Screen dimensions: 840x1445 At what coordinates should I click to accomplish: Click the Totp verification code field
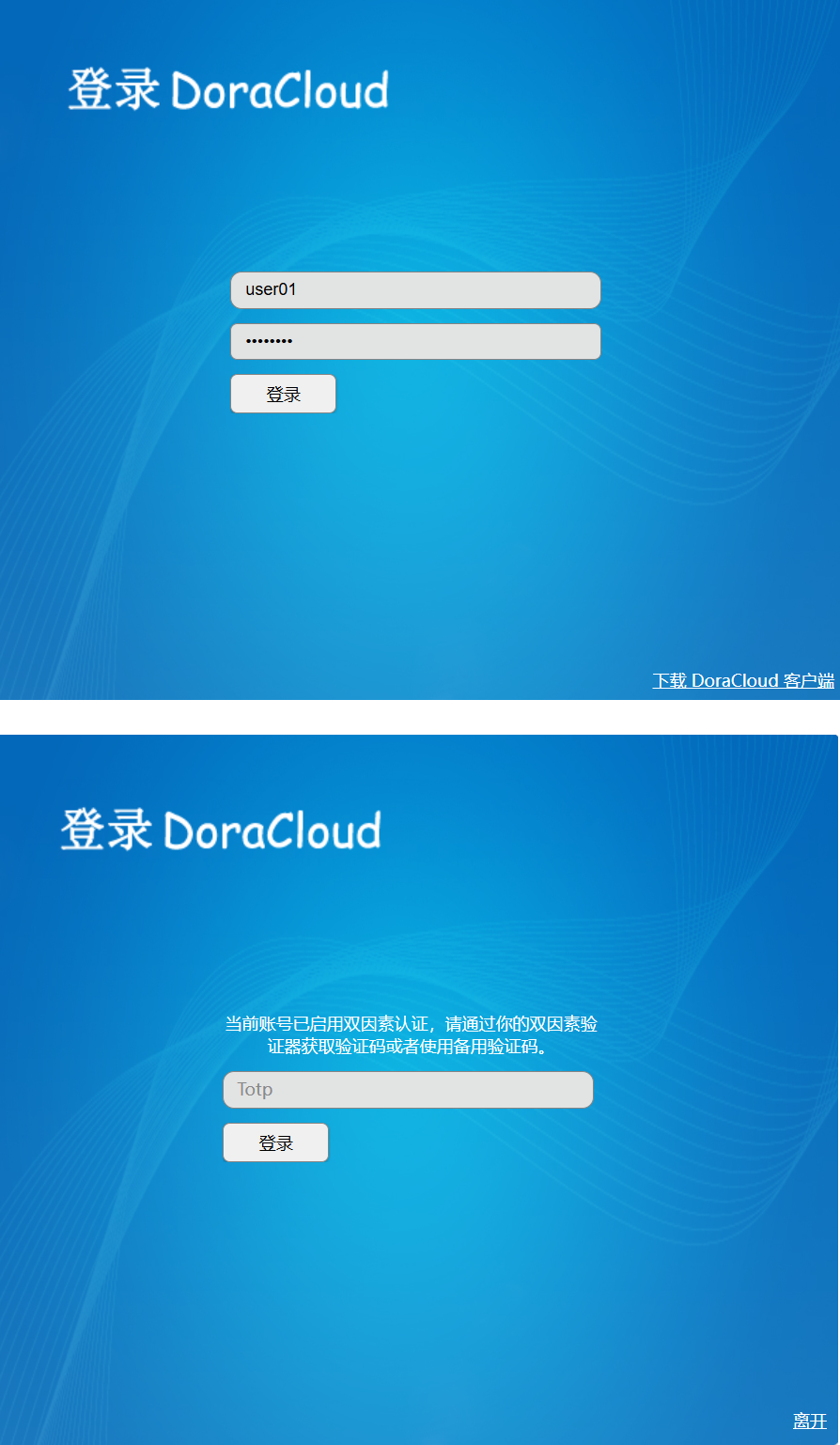(x=408, y=1089)
